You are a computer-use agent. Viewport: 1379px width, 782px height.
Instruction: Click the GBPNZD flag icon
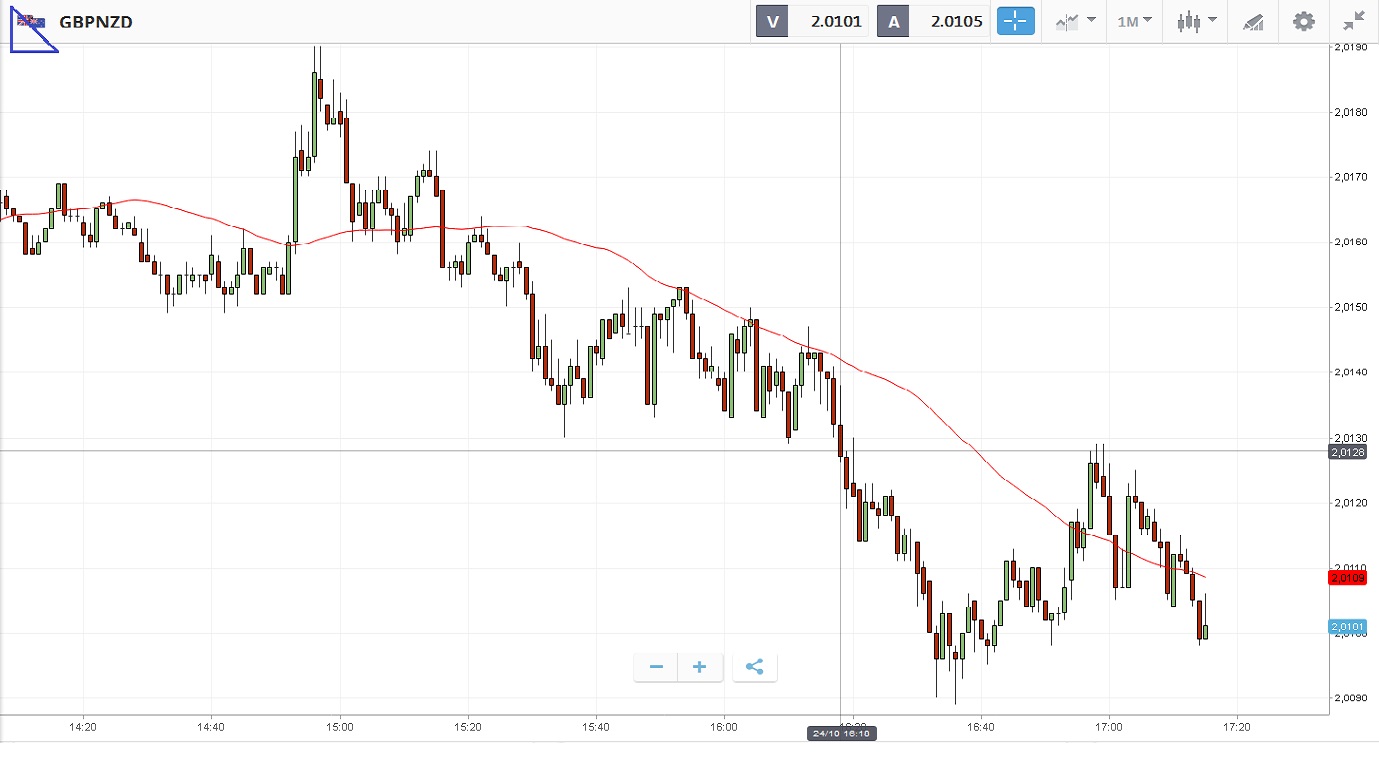30,21
